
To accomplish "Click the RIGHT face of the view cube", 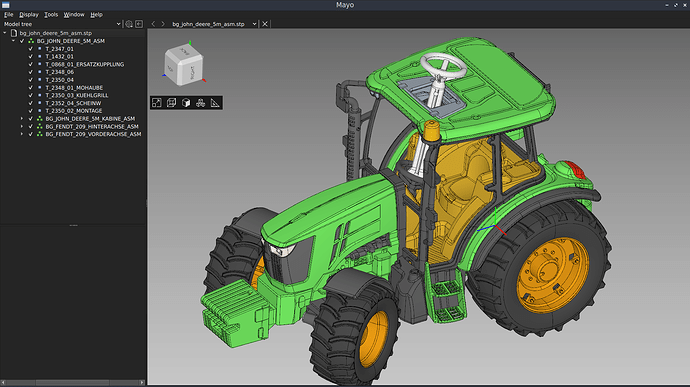I will pyautogui.click(x=193, y=73).
